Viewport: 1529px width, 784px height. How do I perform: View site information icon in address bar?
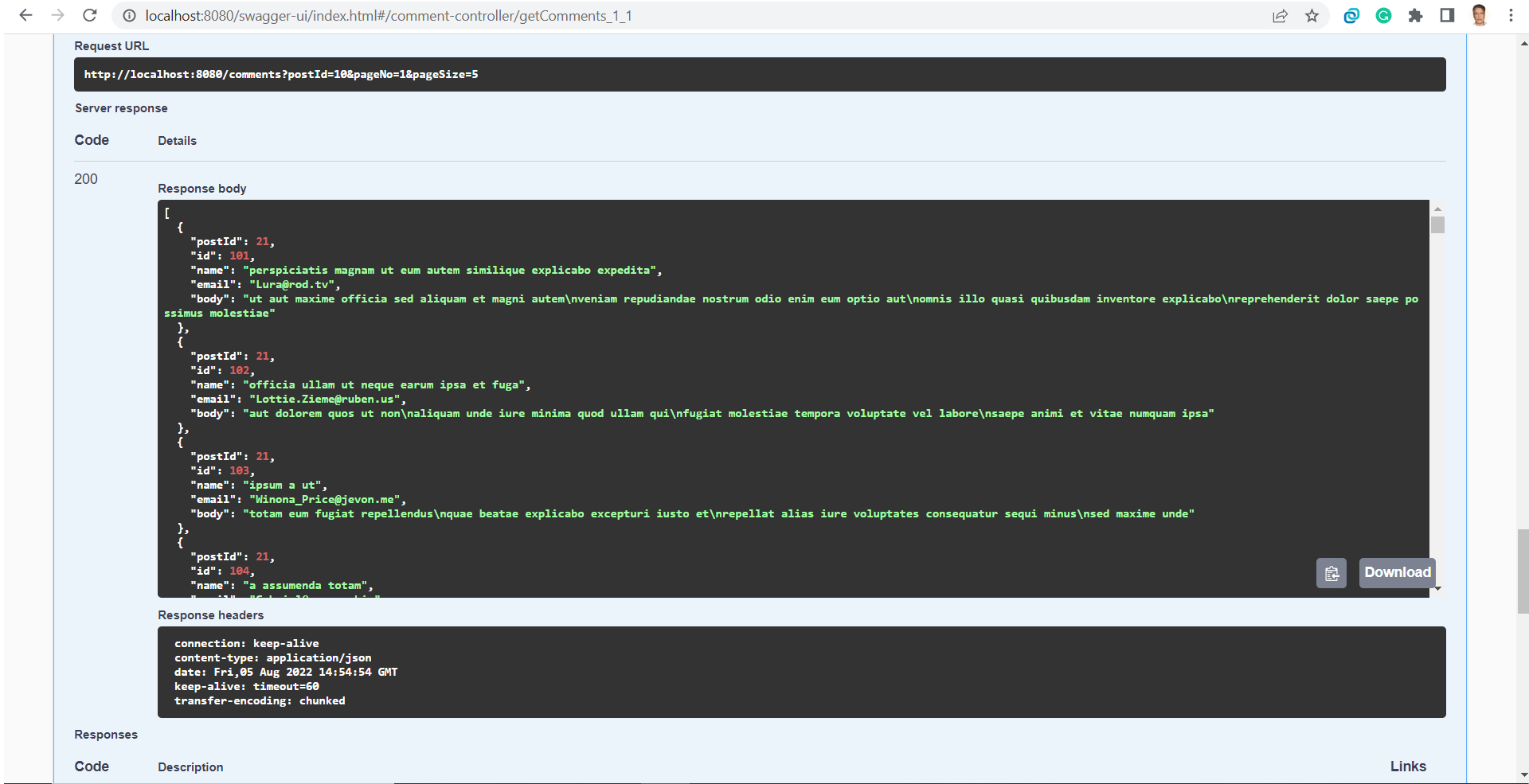pos(129,16)
